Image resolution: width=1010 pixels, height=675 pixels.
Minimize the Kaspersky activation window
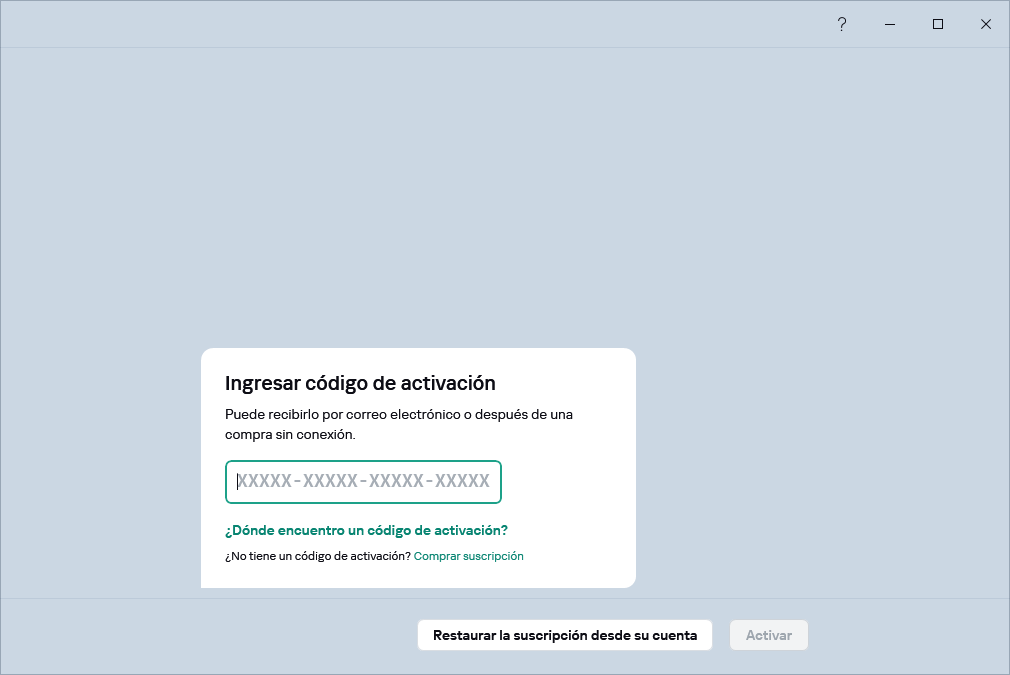point(889,23)
